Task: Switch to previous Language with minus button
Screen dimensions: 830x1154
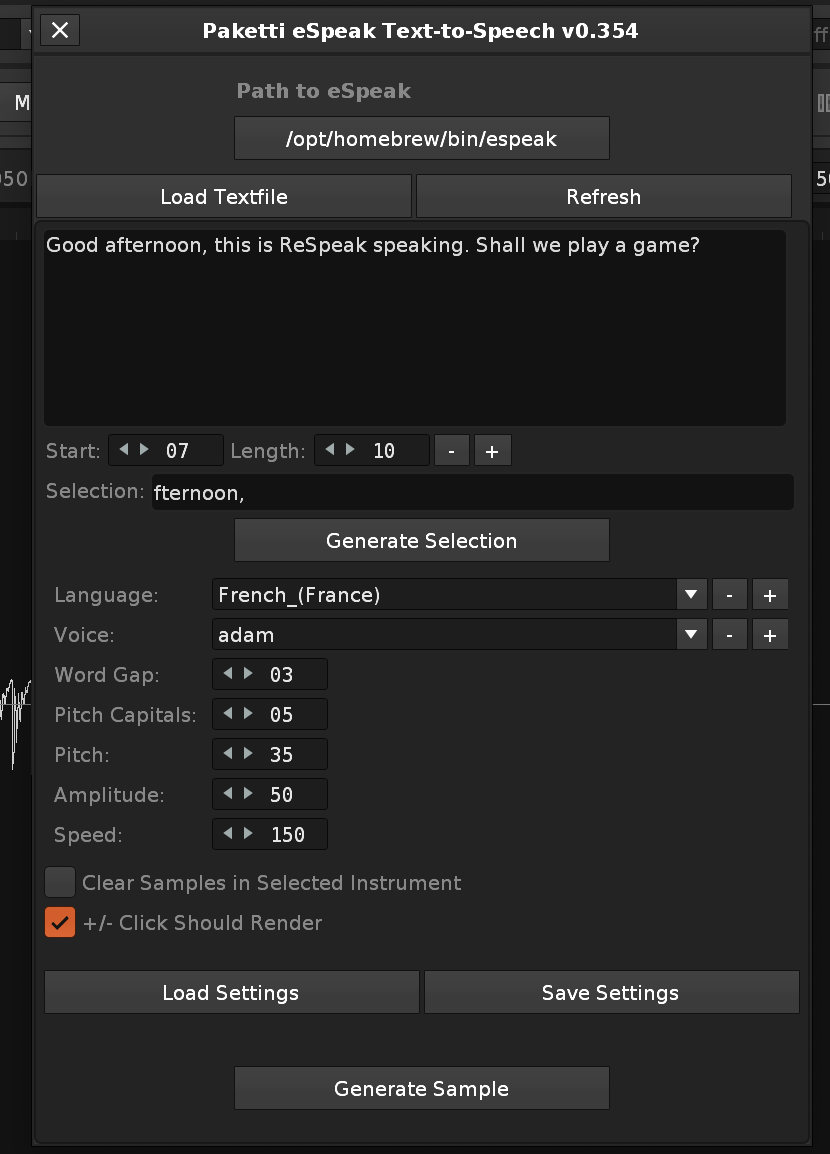Action: [730, 595]
